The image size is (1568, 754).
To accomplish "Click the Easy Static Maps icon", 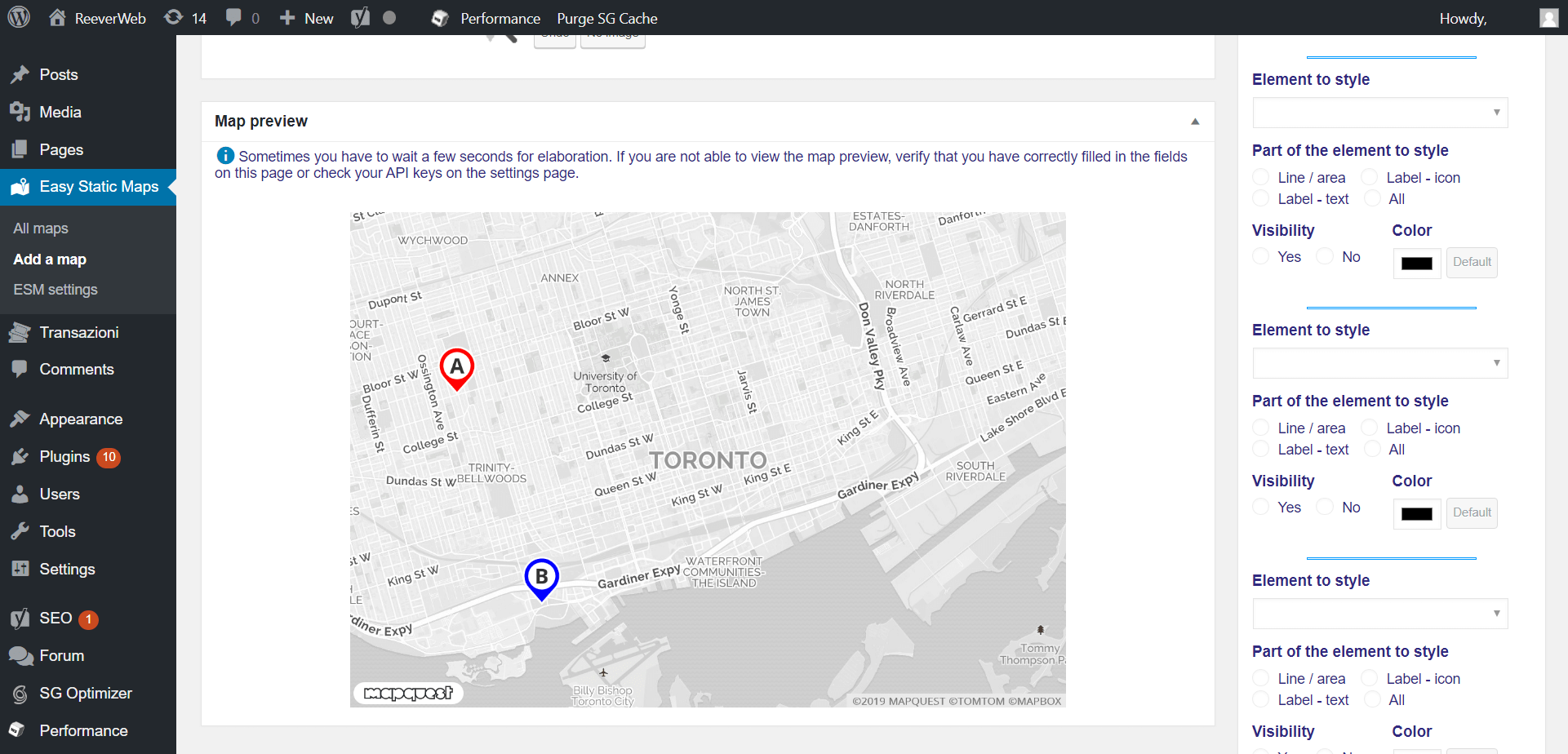I will 20,187.
